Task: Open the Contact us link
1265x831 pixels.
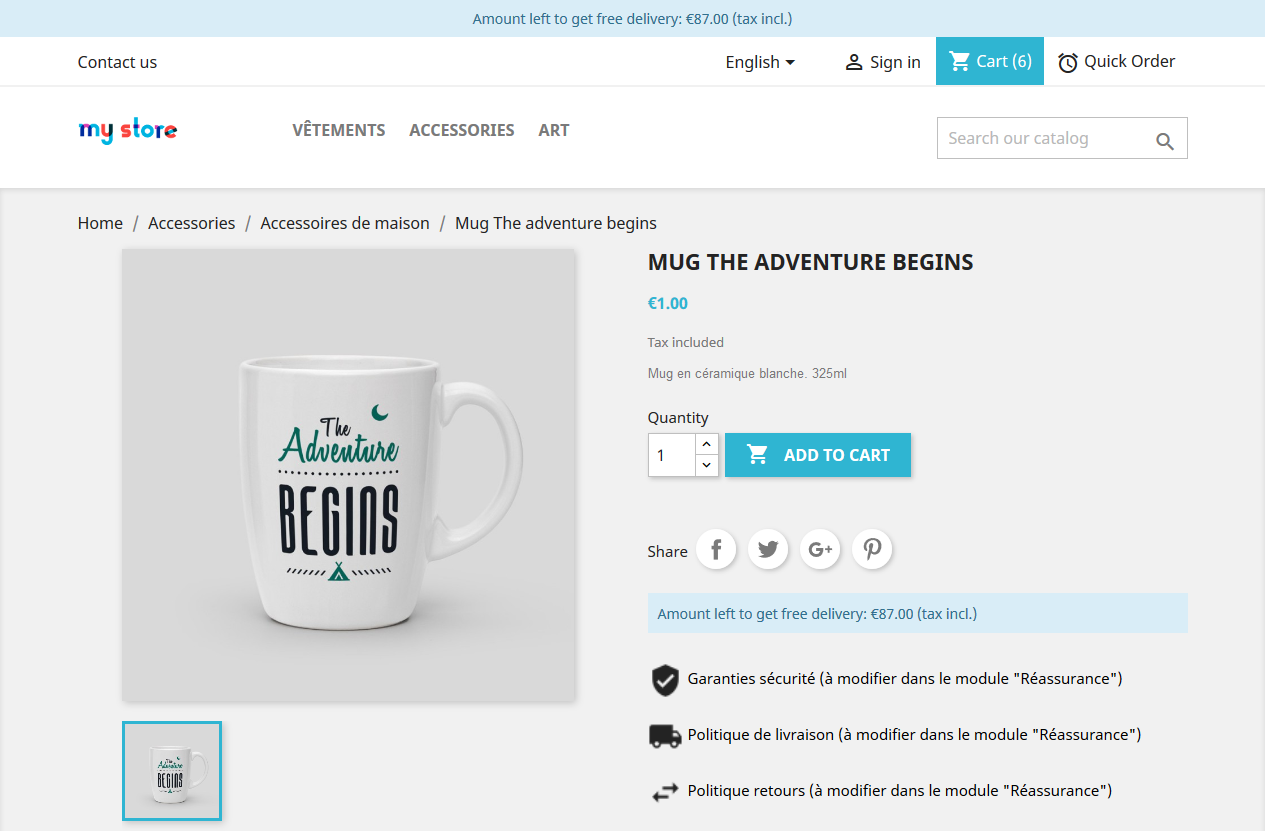Action: pyautogui.click(x=117, y=62)
